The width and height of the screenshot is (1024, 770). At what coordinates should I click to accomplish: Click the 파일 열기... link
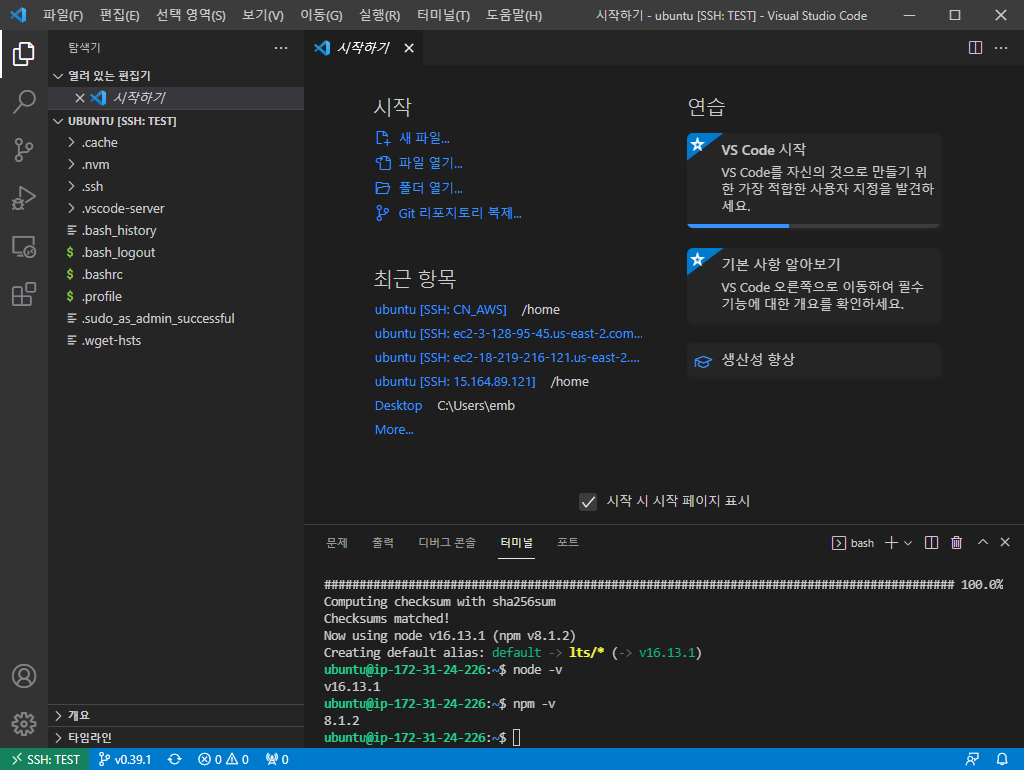[419, 163]
